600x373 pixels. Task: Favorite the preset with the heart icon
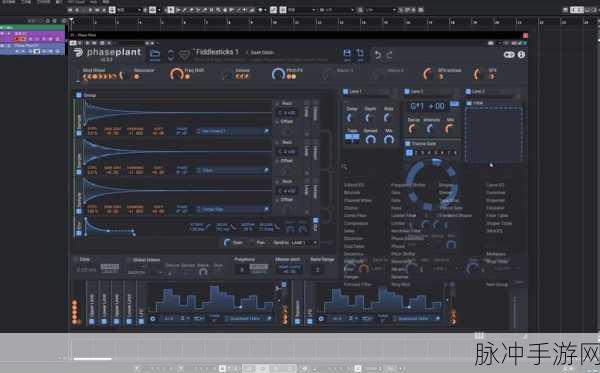(x=184, y=55)
